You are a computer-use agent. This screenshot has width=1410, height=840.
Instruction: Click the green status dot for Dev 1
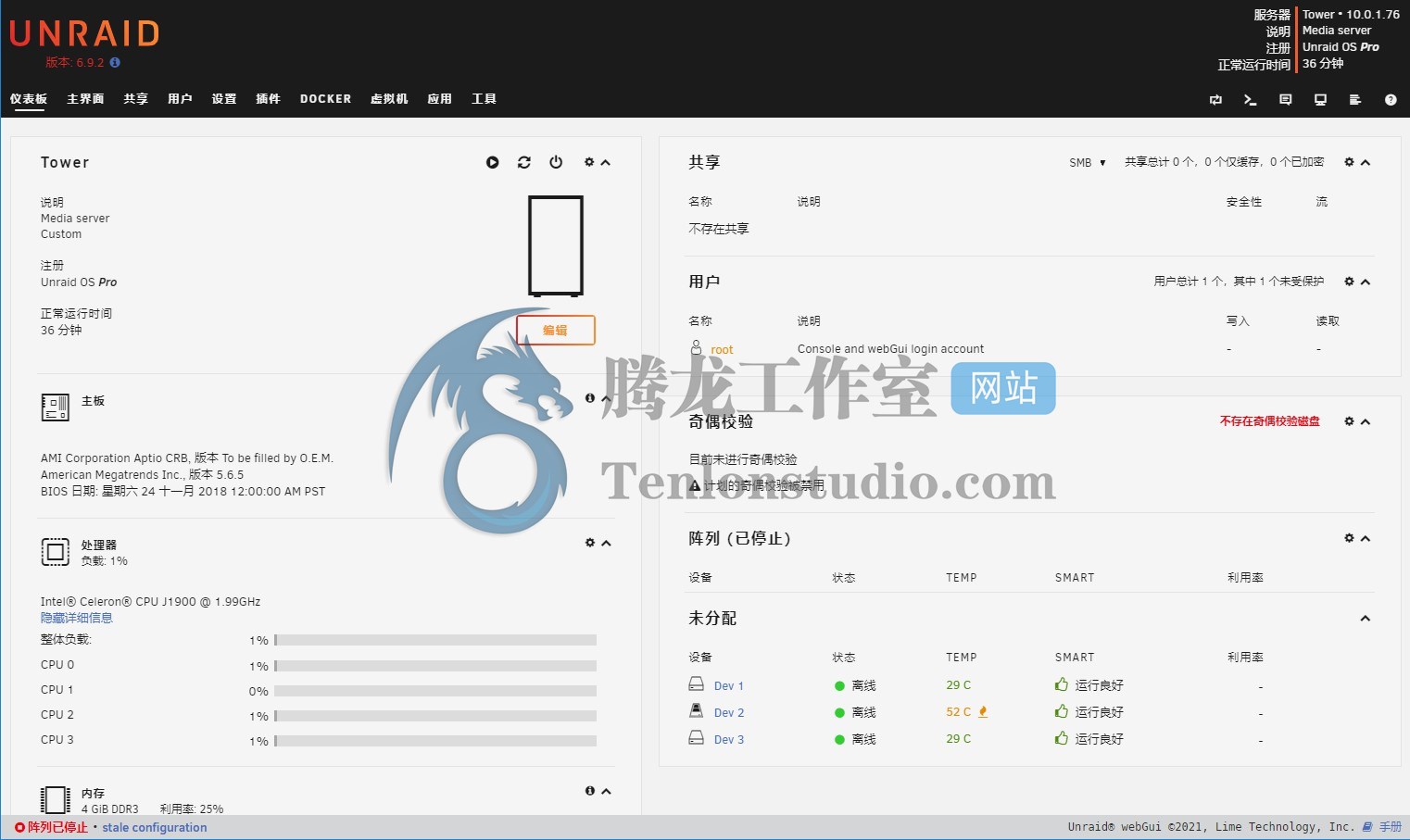[x=839, y=686]
